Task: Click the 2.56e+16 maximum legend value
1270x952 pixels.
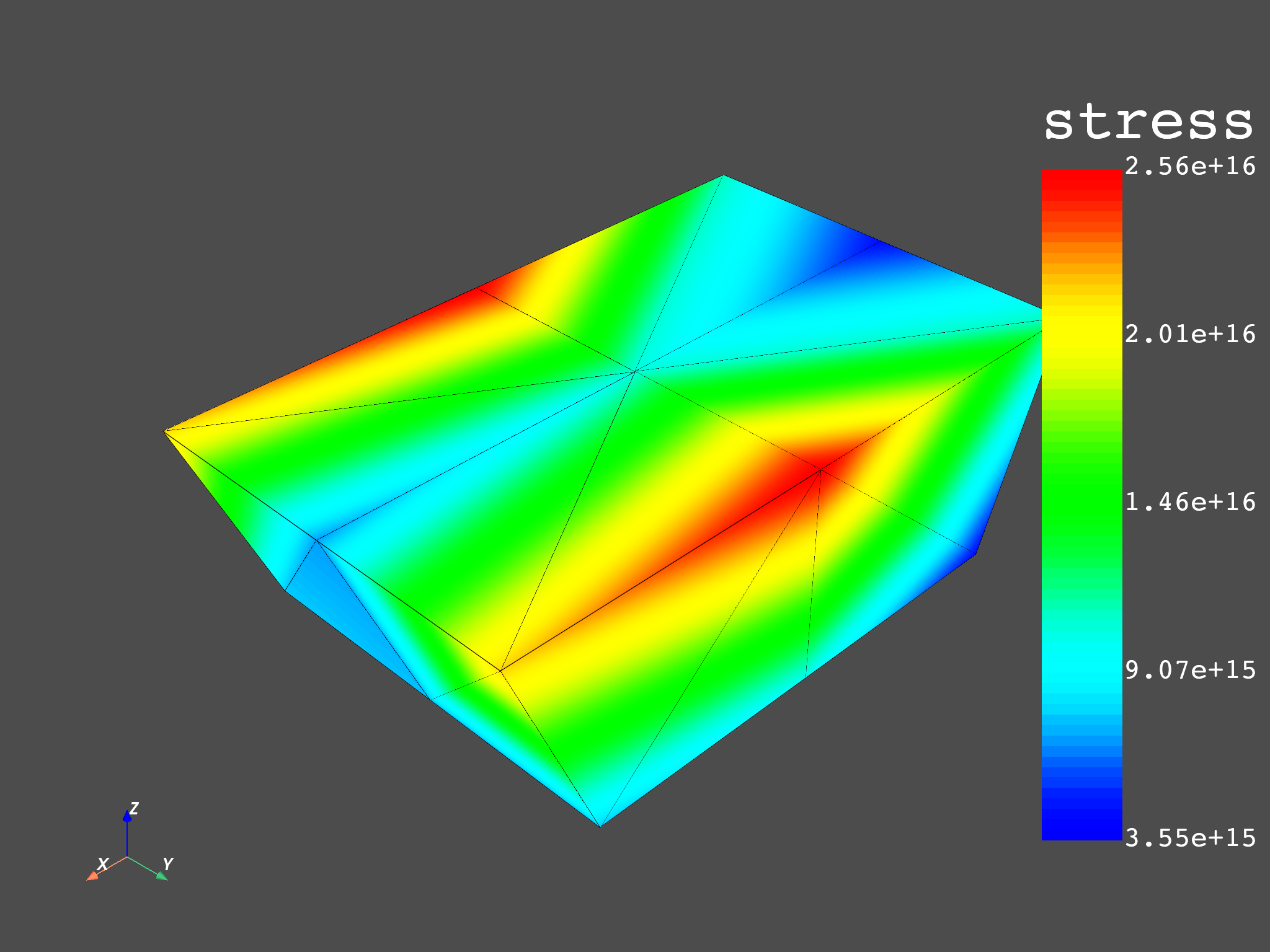Action: (x=1190, y=167)
